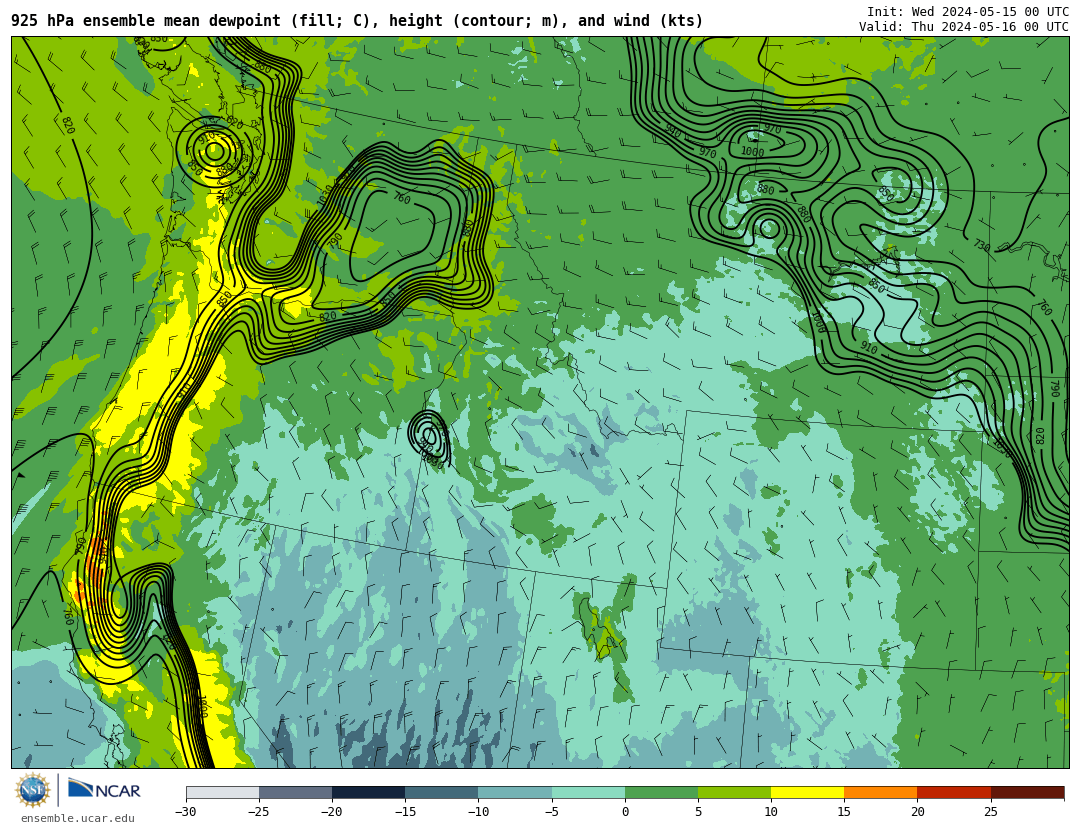The width and height of the screenshot is (1080, 831).
Task: Click the positive '15' colorbar tick label
Action: pyautogui.click(x=844, y=812)
